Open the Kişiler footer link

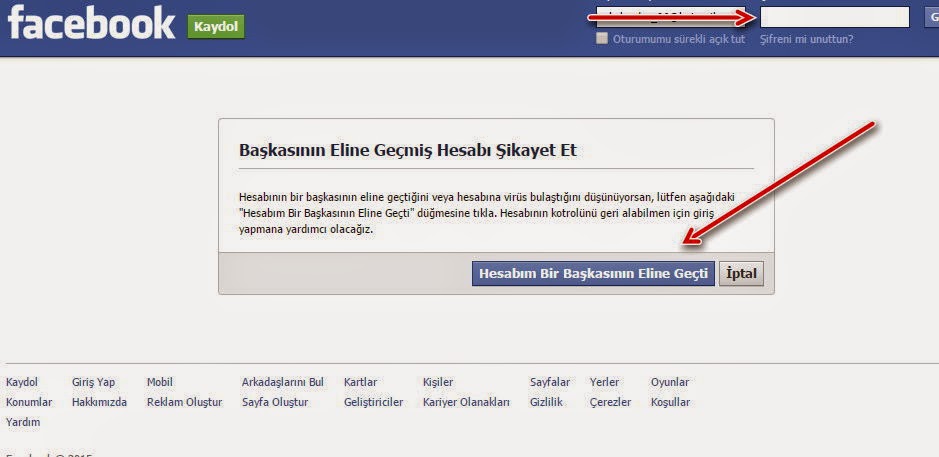pyautogui.click(x=438, y=382)
